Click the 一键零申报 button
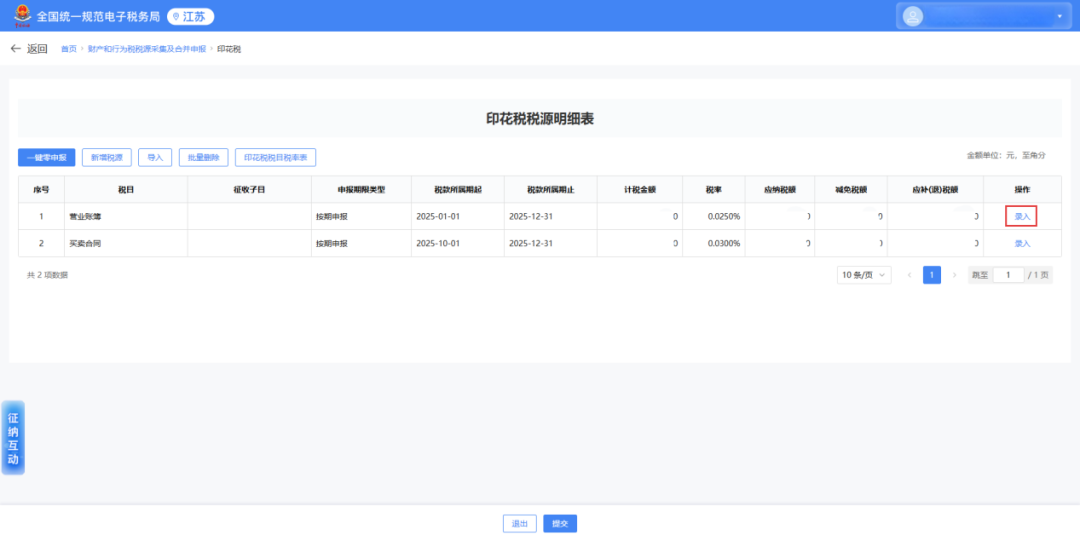Viewport: 1080px width, 541px height. point(46,157)
